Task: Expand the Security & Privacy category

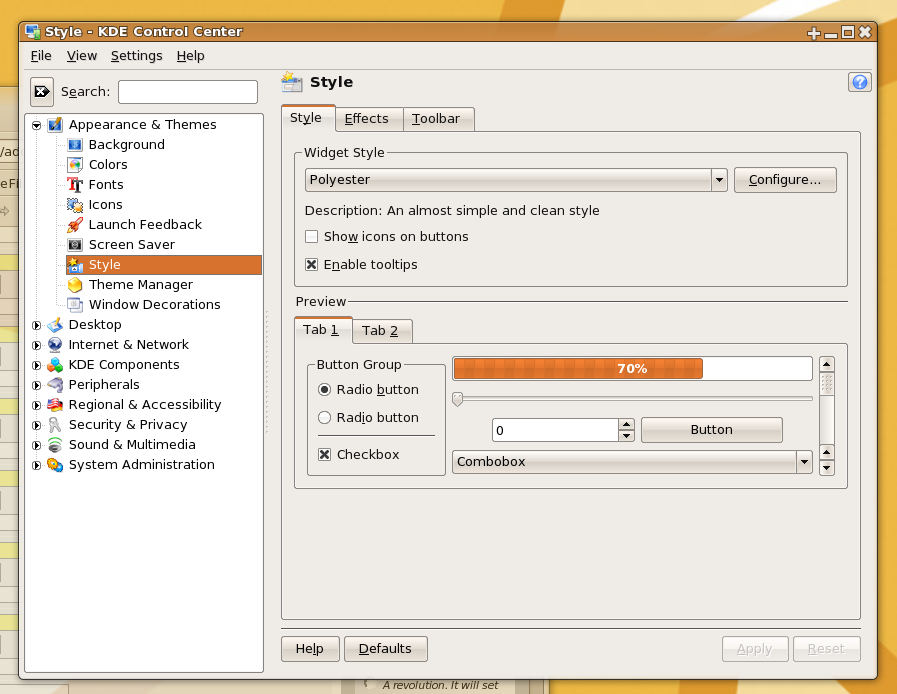Action: 37,426
